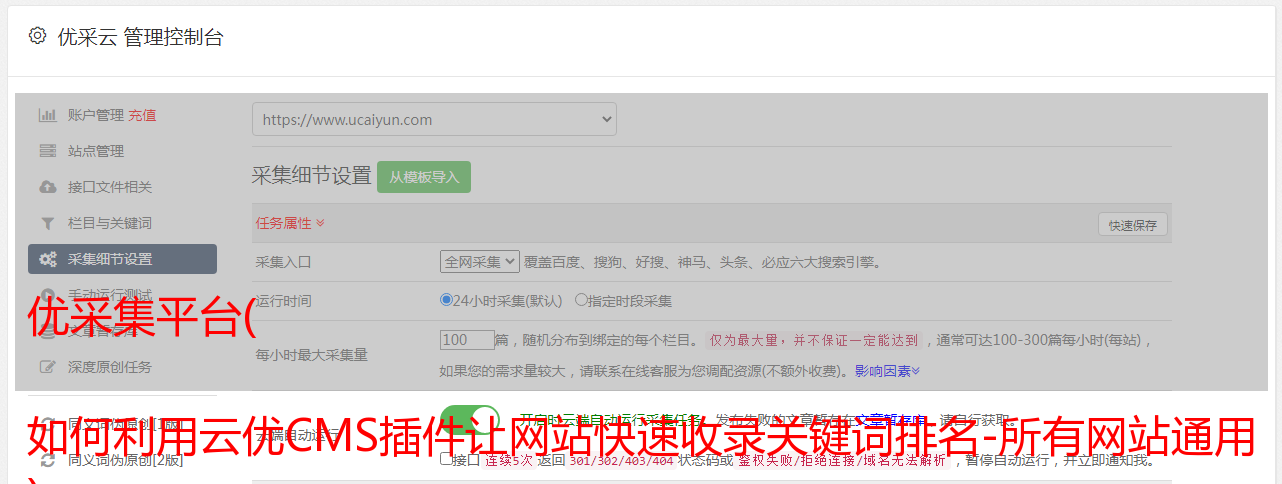Click the 每小时最大采集量 label

point(312,354)
